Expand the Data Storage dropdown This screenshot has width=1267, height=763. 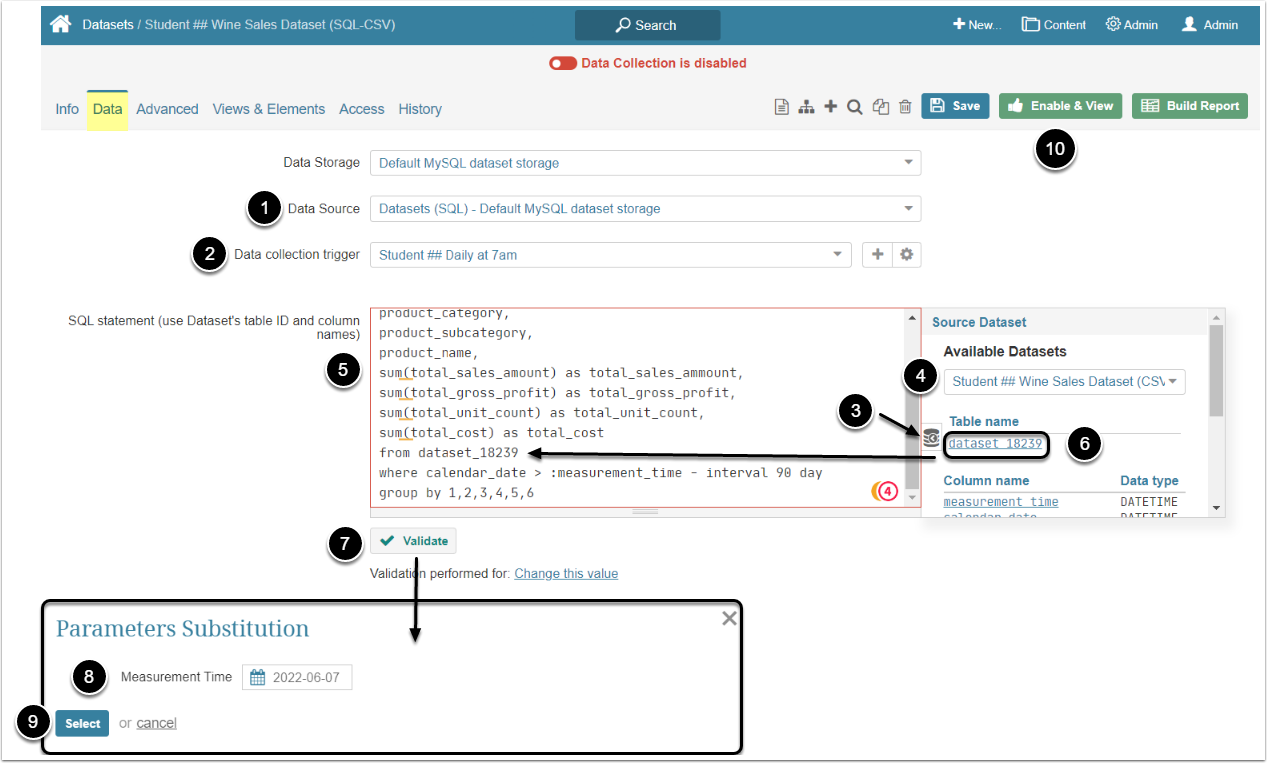[645, 163]
